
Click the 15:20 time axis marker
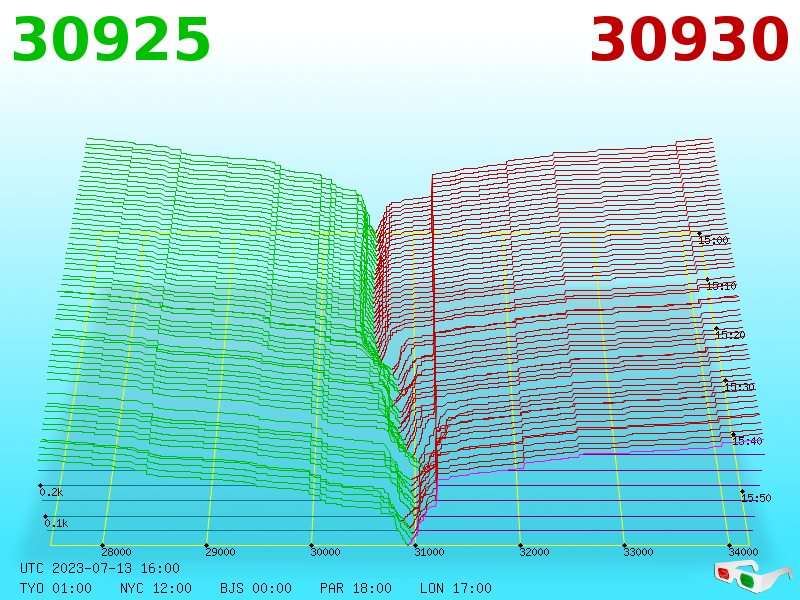tap(730, 335)
